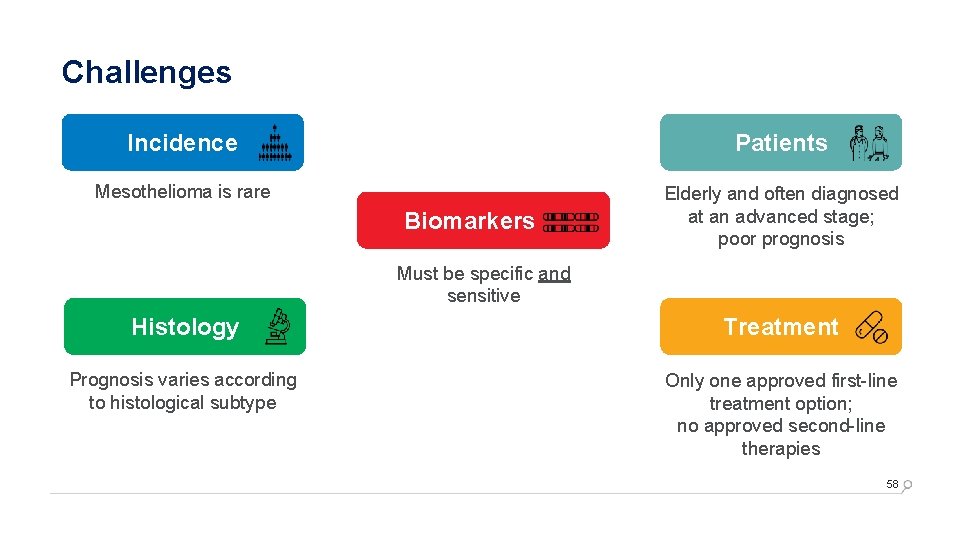Click the underlined word 'and'
The width and height of the screenshot is (960, 540).
[x=554, y=274]
